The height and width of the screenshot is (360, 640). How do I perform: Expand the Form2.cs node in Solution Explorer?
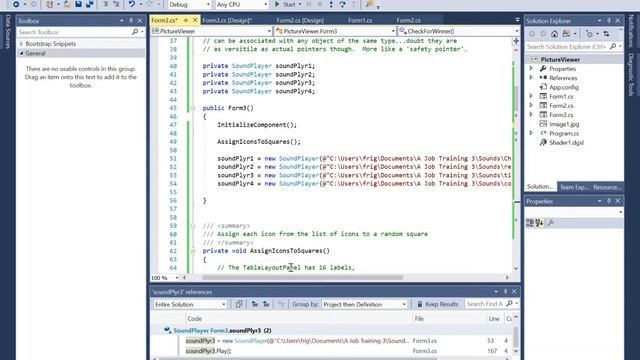tap(531, 105)
